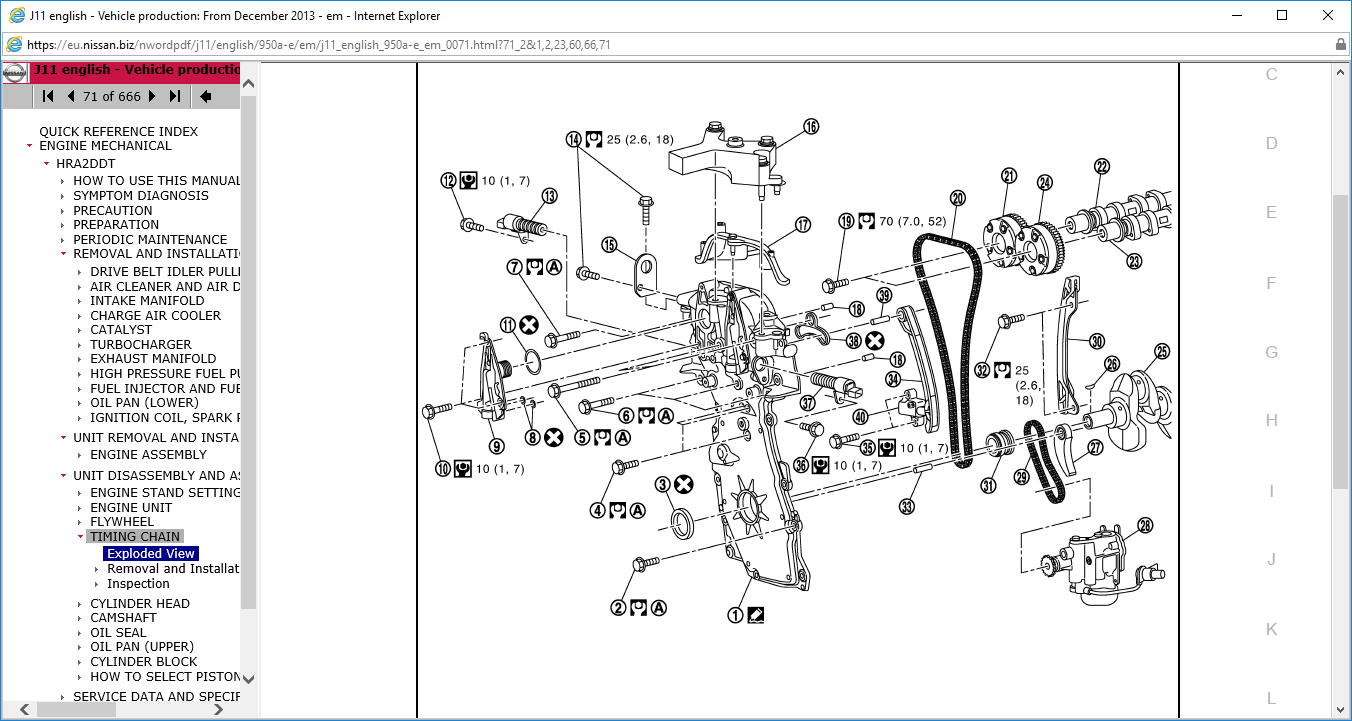The width and height of the screenshot is (1352, 721).
Task: Click the URL in the address bar
Action: (319, 44)
